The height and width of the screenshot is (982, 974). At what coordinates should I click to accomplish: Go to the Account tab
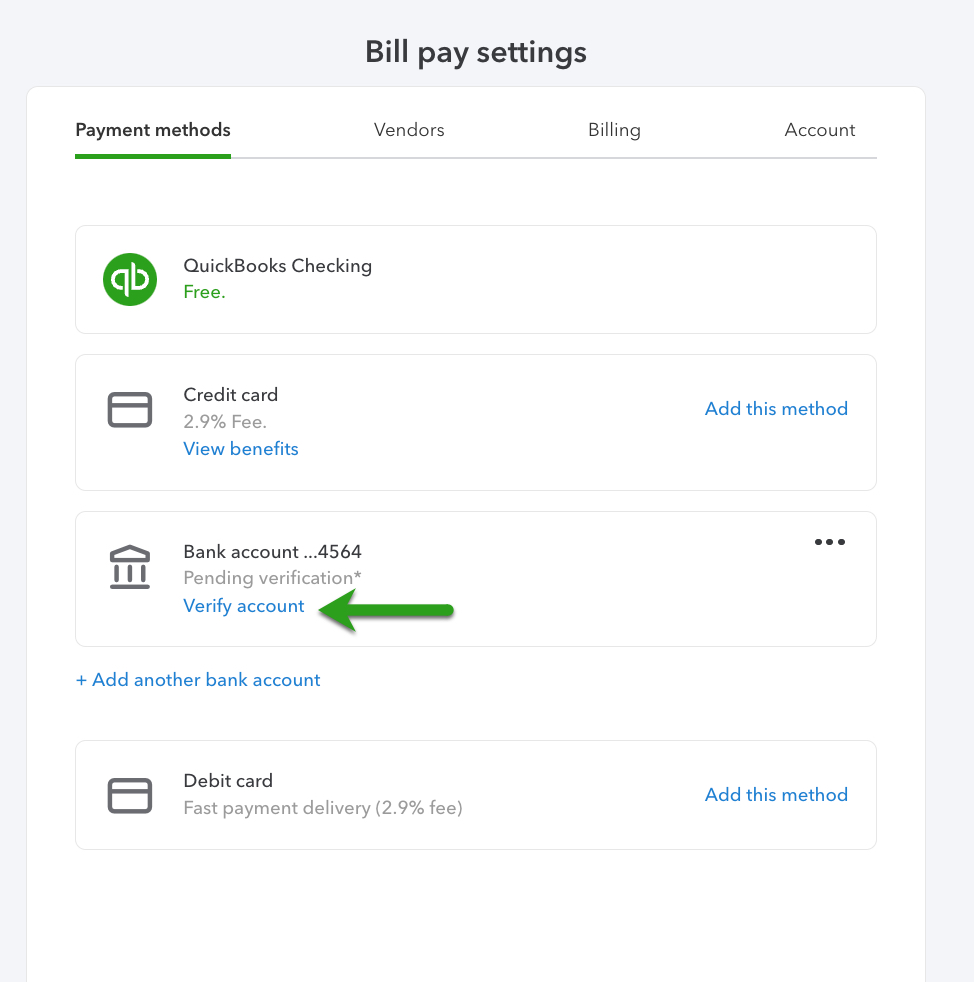click(820, 130)
